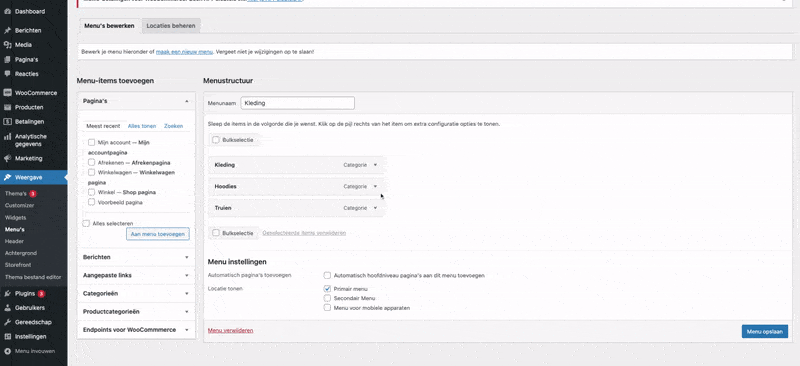Check the Secondair Menu location
The height and width of the screenshot is (366, 800).
(327, 298)
